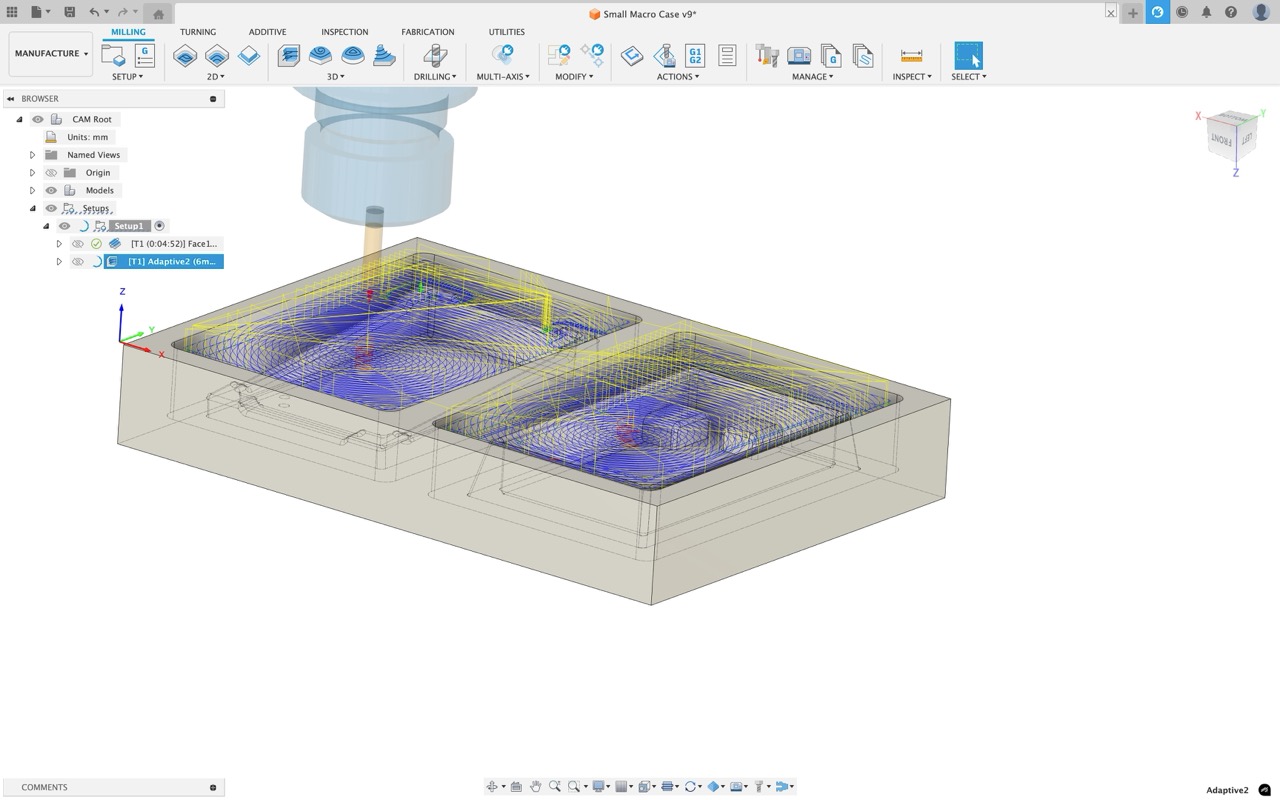Screen dimensions: 1280x800
Task: Select the 2D Pocket tool
Action: (x=217, y=56)
